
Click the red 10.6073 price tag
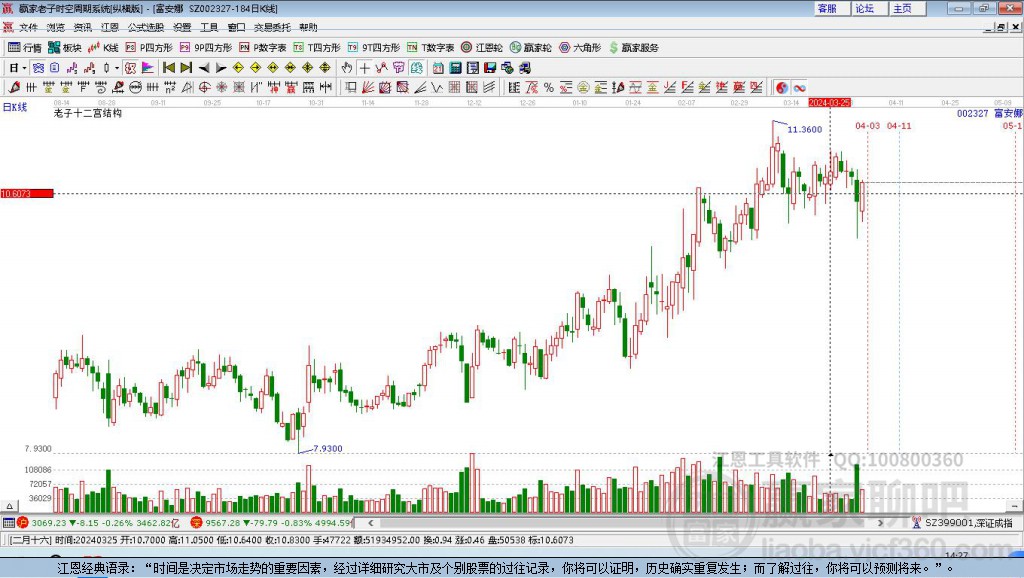(x=27, y=193)
